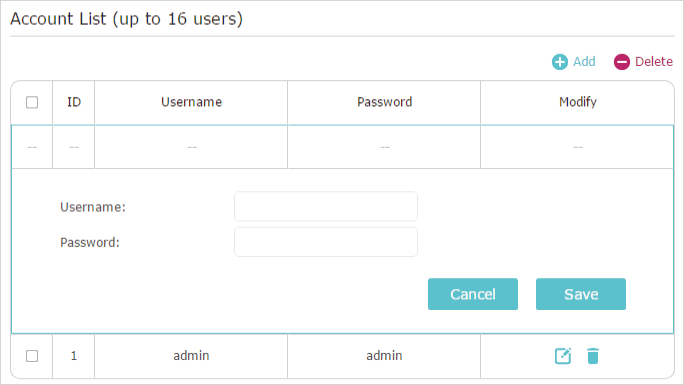Click the ID cell showing 1
The height and width of the screenshot is (385, 684).
tap(74, 356)
